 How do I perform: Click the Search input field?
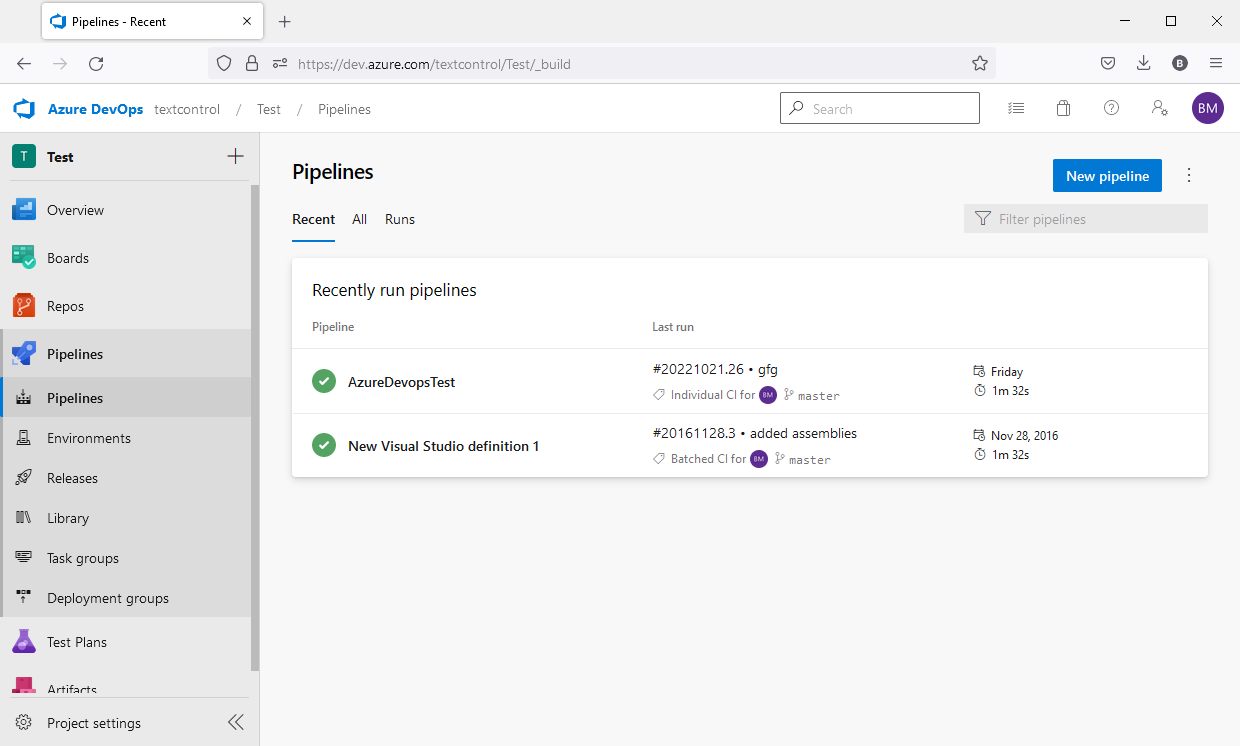point(880,108)
